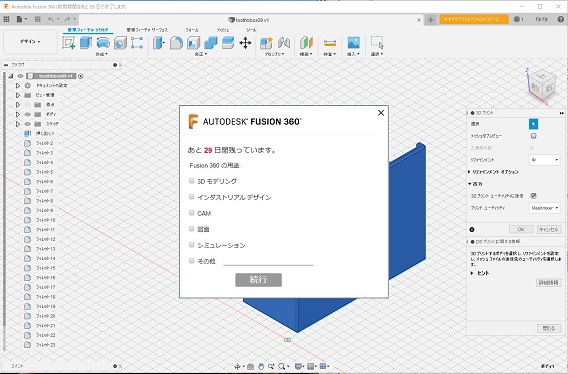Select the Revolve tool icon
Image resolution: width=568 pixels, height=374 pixels.
point(103,43)
